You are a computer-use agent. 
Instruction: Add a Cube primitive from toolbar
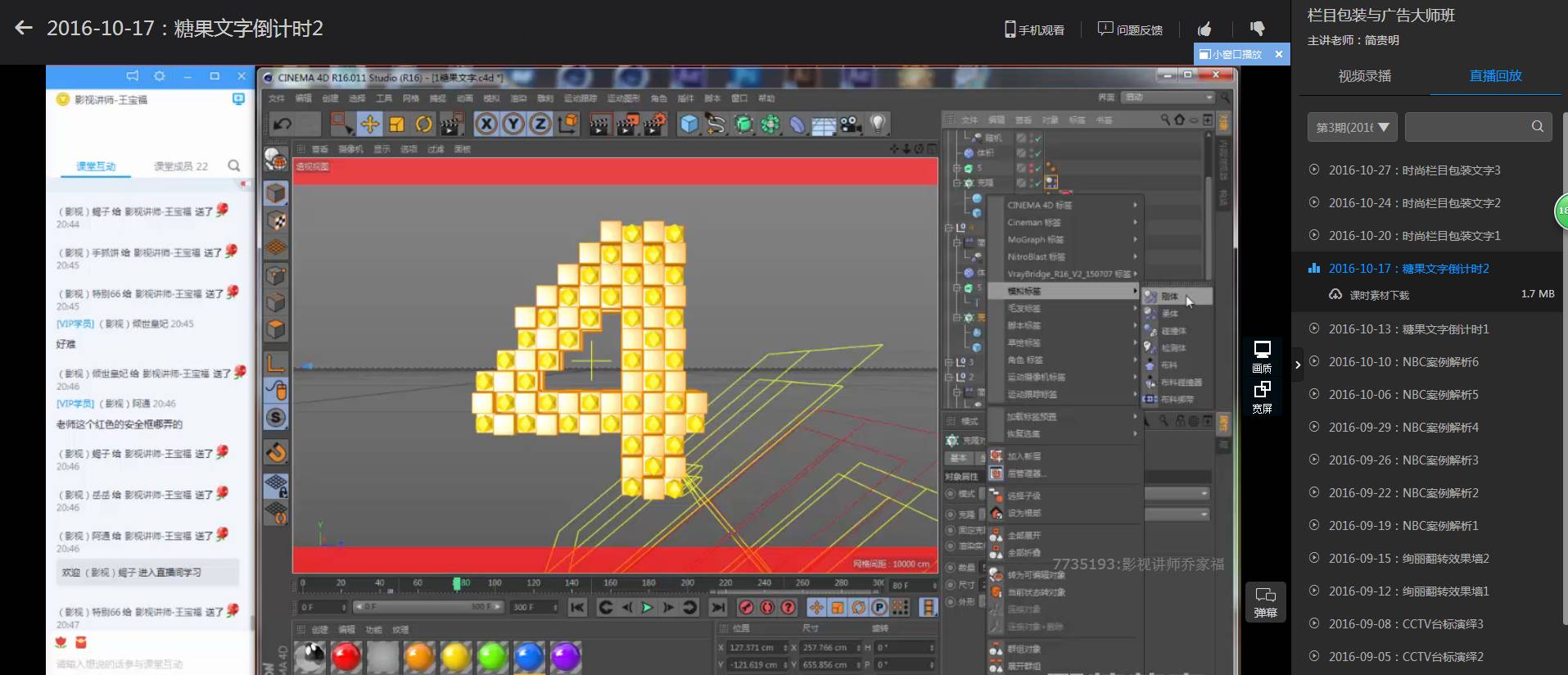click(689, 125)
